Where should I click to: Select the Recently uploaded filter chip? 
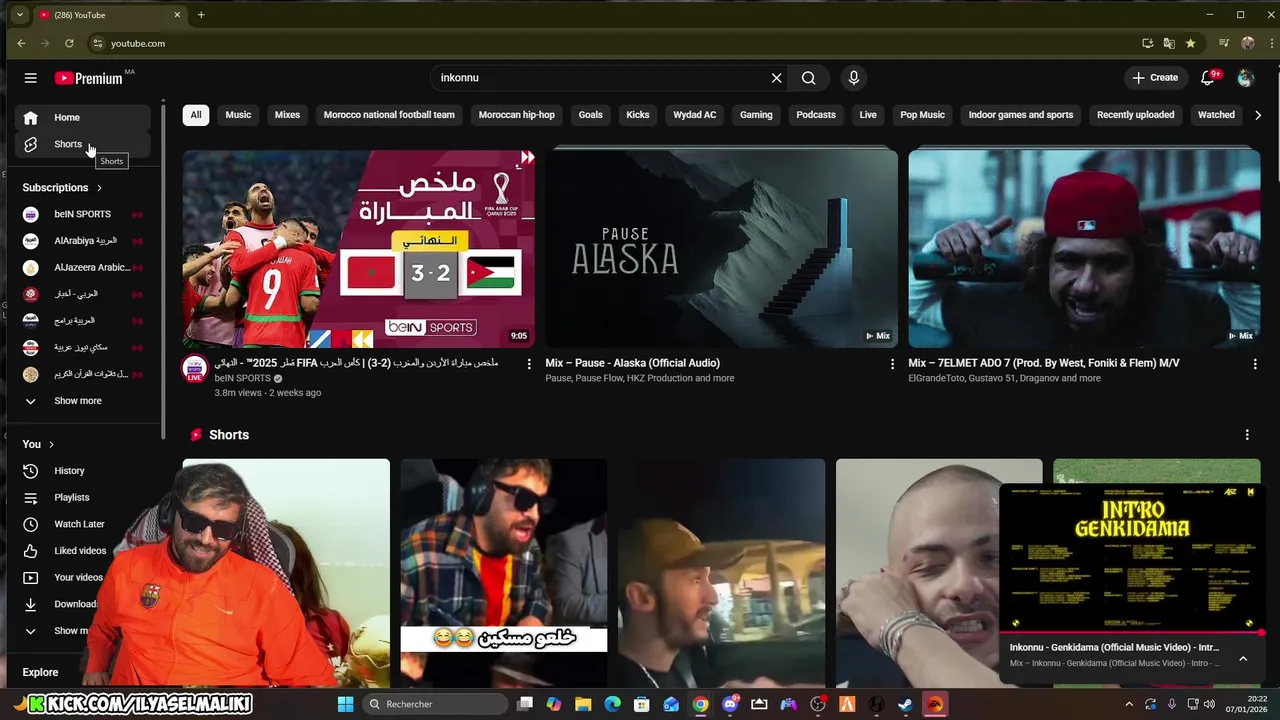[x=1135, y=115]
